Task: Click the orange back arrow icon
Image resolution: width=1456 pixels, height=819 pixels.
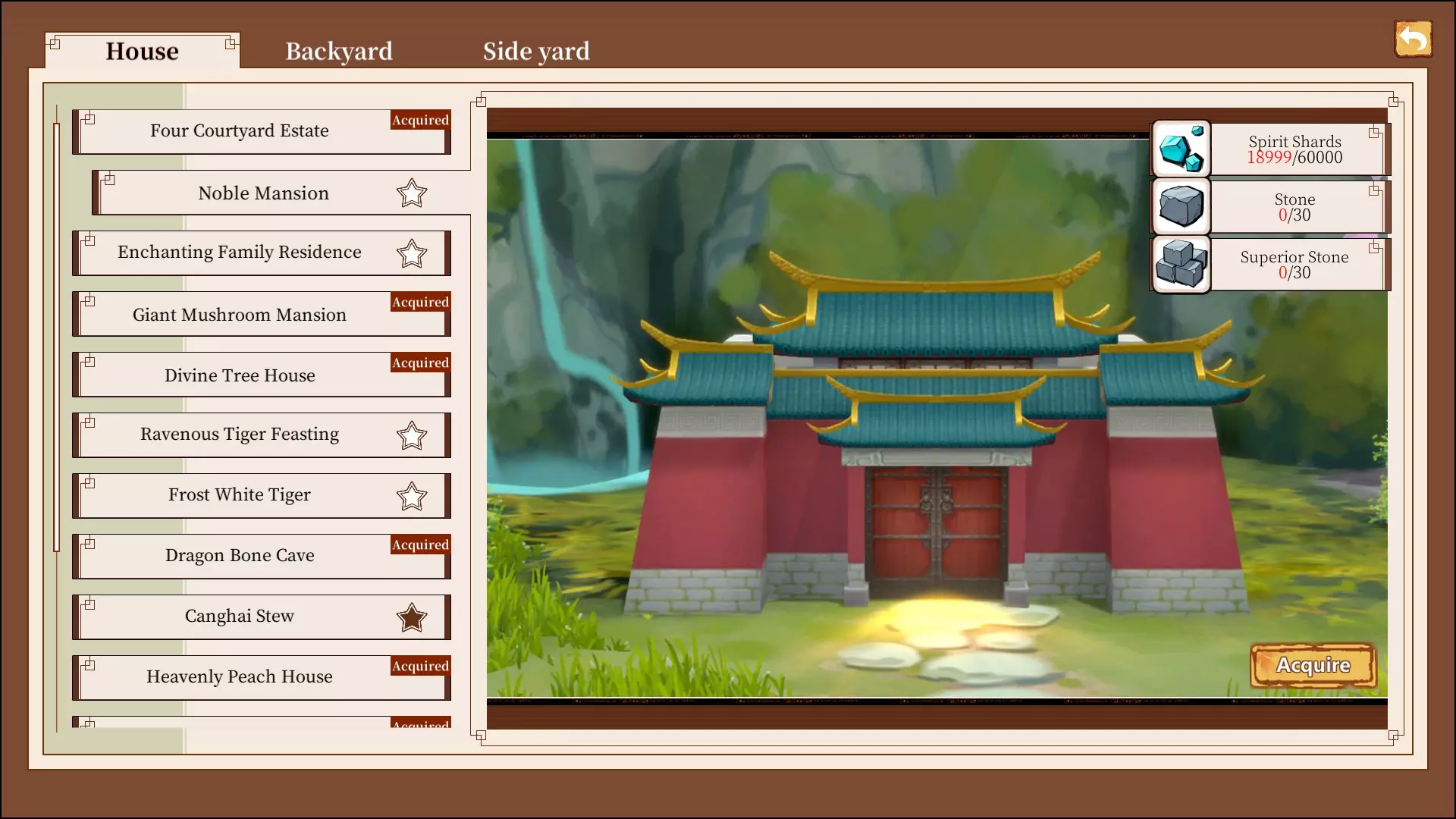Action: point(1413,39)
